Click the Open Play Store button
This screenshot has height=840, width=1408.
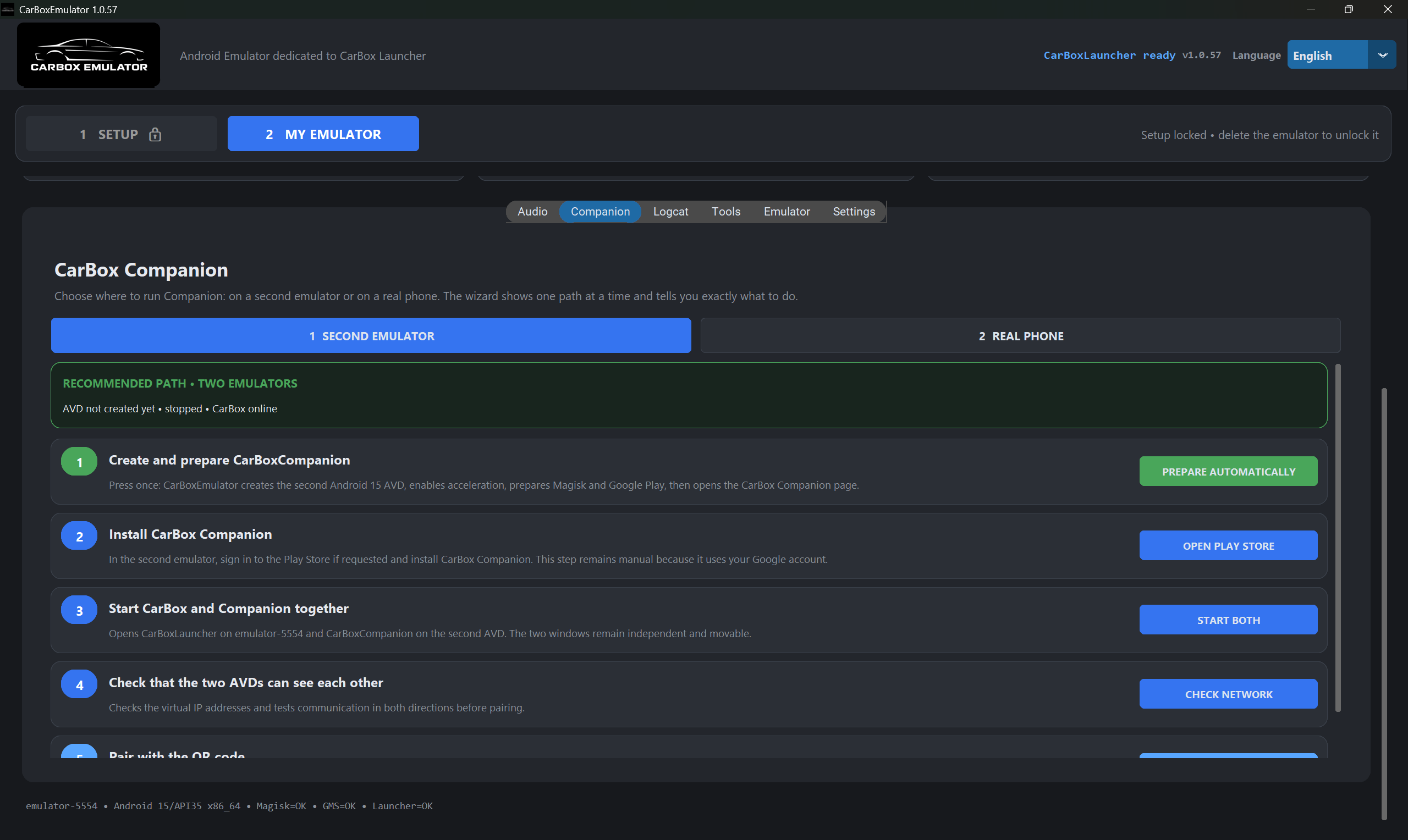(x=1229, y=546)
